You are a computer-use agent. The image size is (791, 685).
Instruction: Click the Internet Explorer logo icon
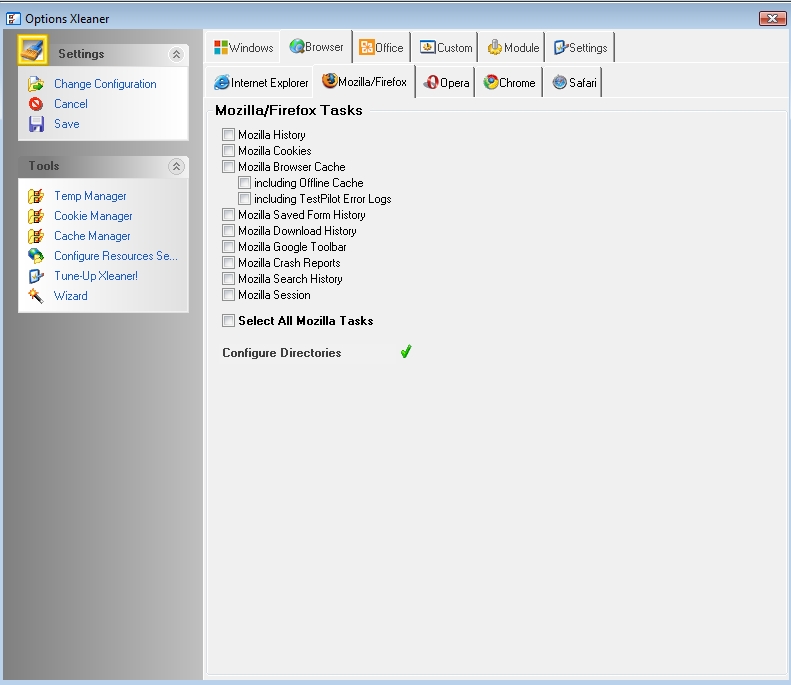tap(221, 82)
